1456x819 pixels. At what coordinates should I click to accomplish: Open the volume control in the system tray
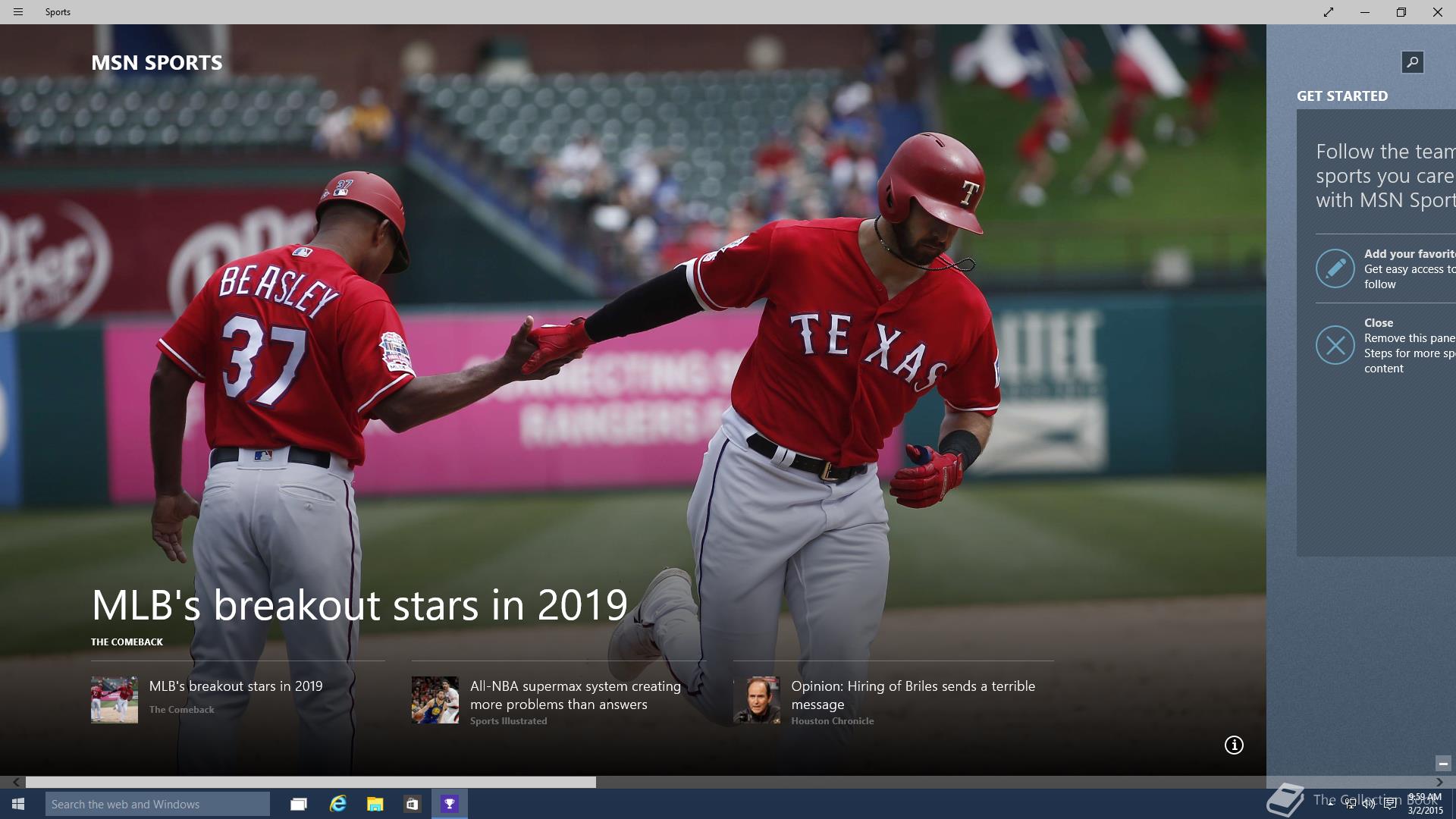click(1370, 804)
